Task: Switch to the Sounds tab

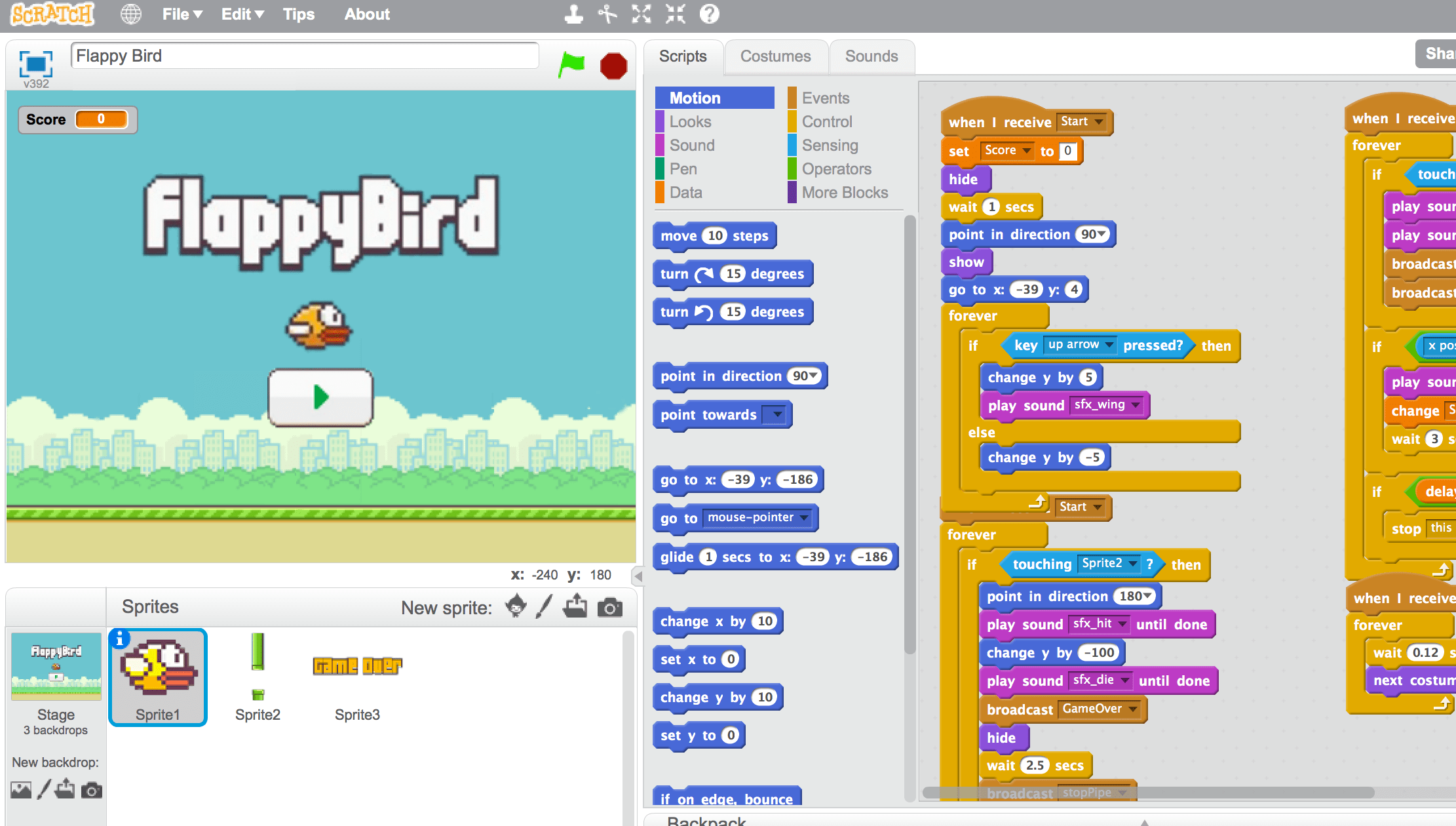Action: click(868, 56)
